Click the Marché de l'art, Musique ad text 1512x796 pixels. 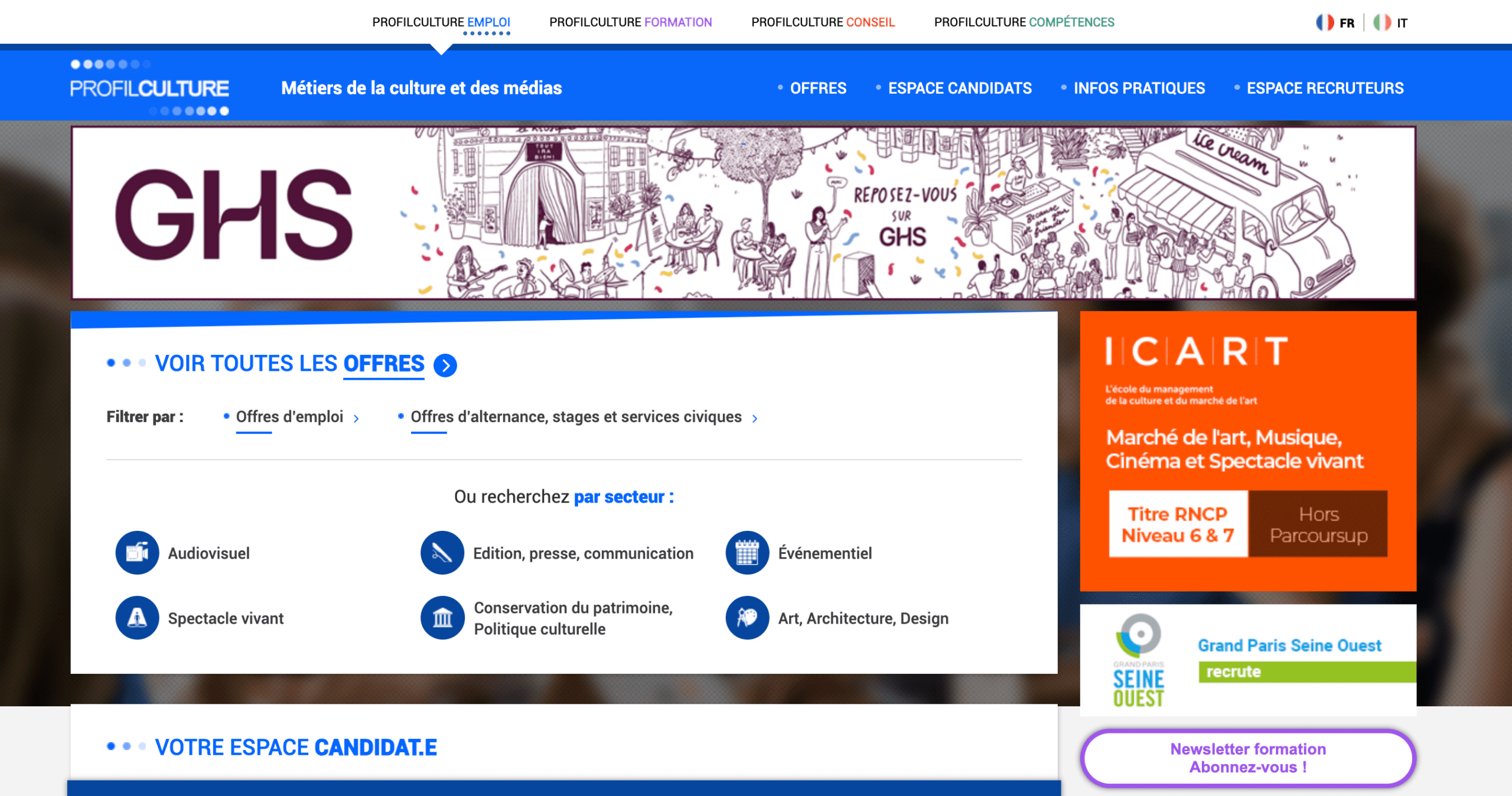(x=1234, y=449)
